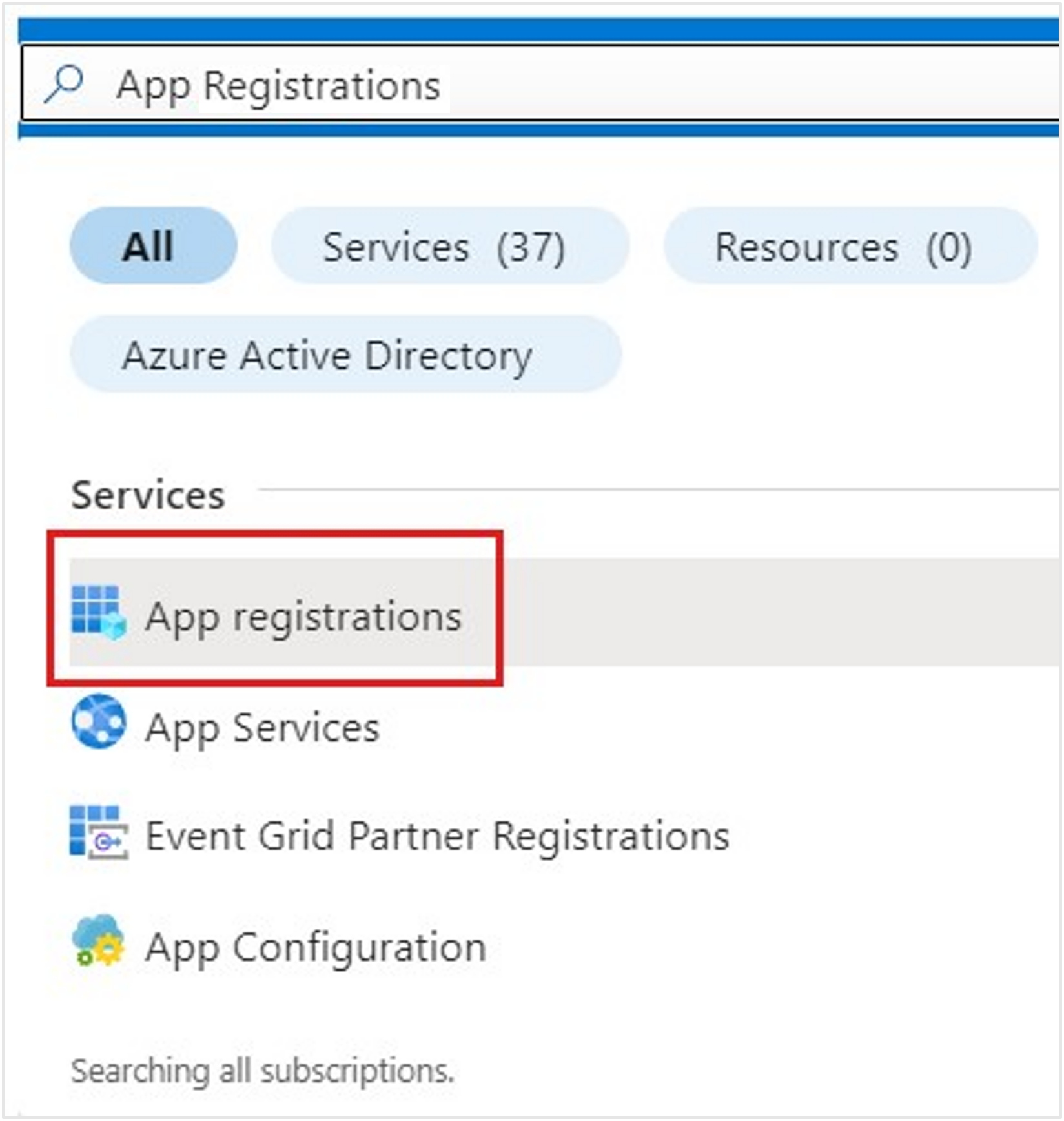Click the Event Grid Partner Registrations icon
Image resolution: width=1064 pixels, height=1121 pixels.
98,832
